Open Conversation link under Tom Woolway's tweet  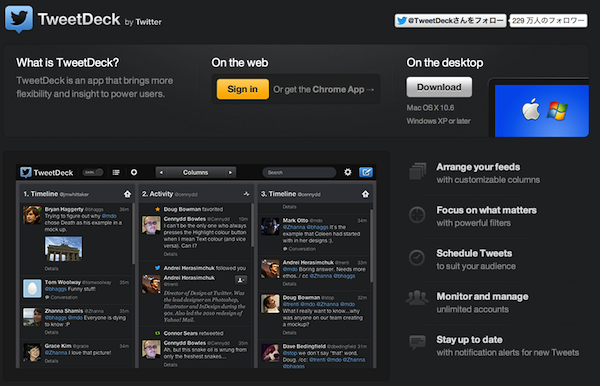coord(61,297)
